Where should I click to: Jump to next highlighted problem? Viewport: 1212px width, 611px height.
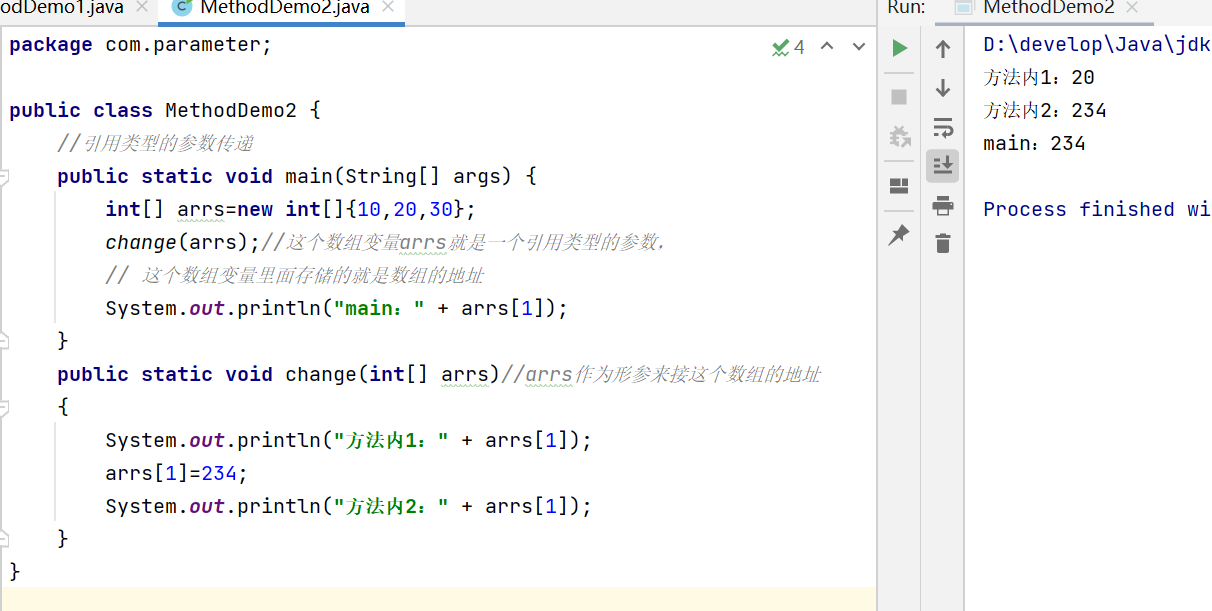click(x=859, y=46)
